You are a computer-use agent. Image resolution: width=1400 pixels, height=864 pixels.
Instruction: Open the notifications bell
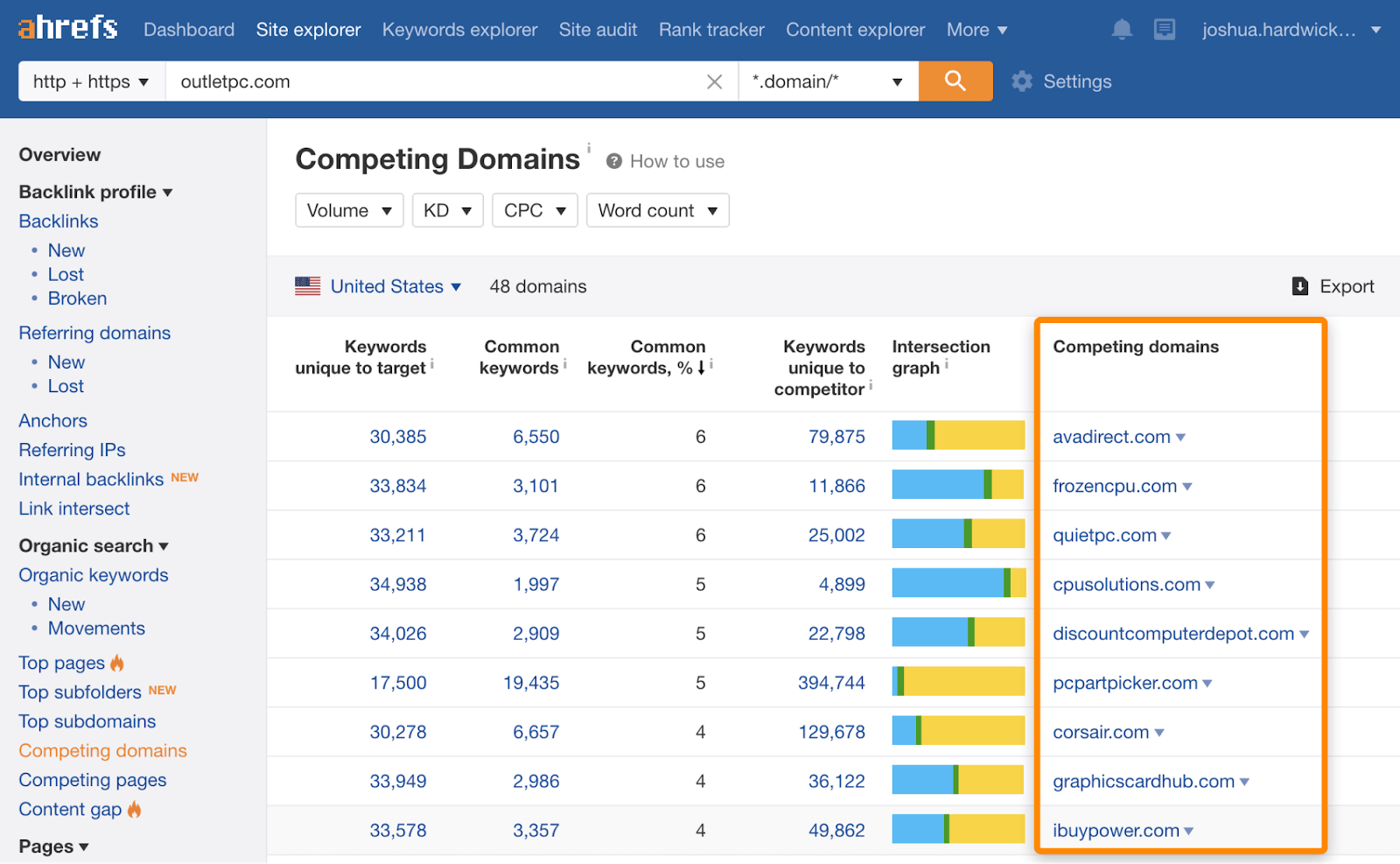1121,30
